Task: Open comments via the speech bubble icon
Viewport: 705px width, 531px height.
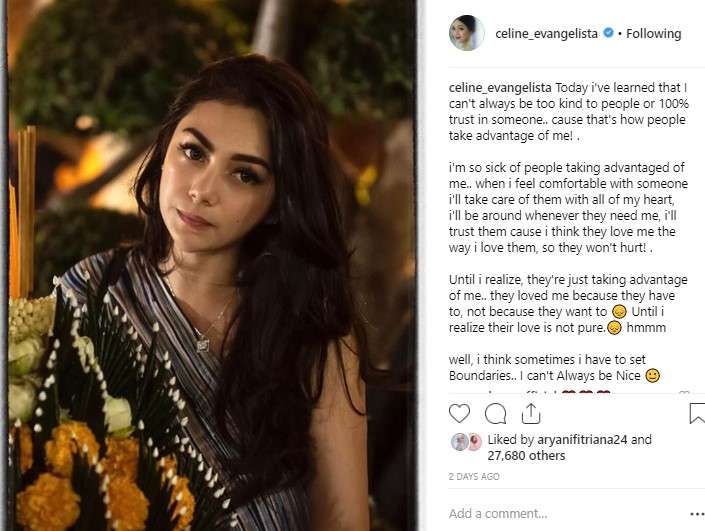Action: click(495, 413)
